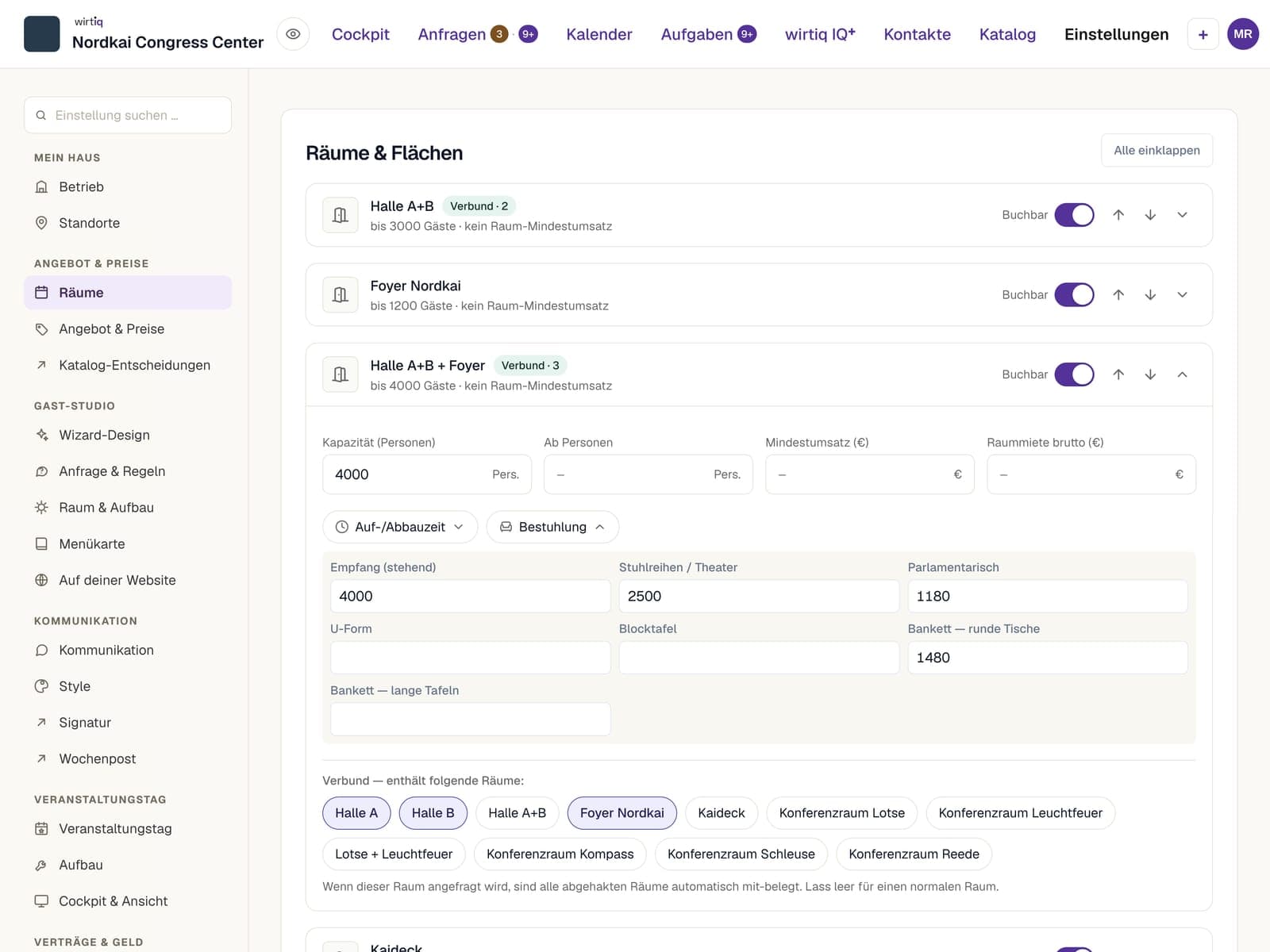This screenshot has height=952, width=1270.
Task: Open Betrieb settings in sidebar
Action: 128,187
